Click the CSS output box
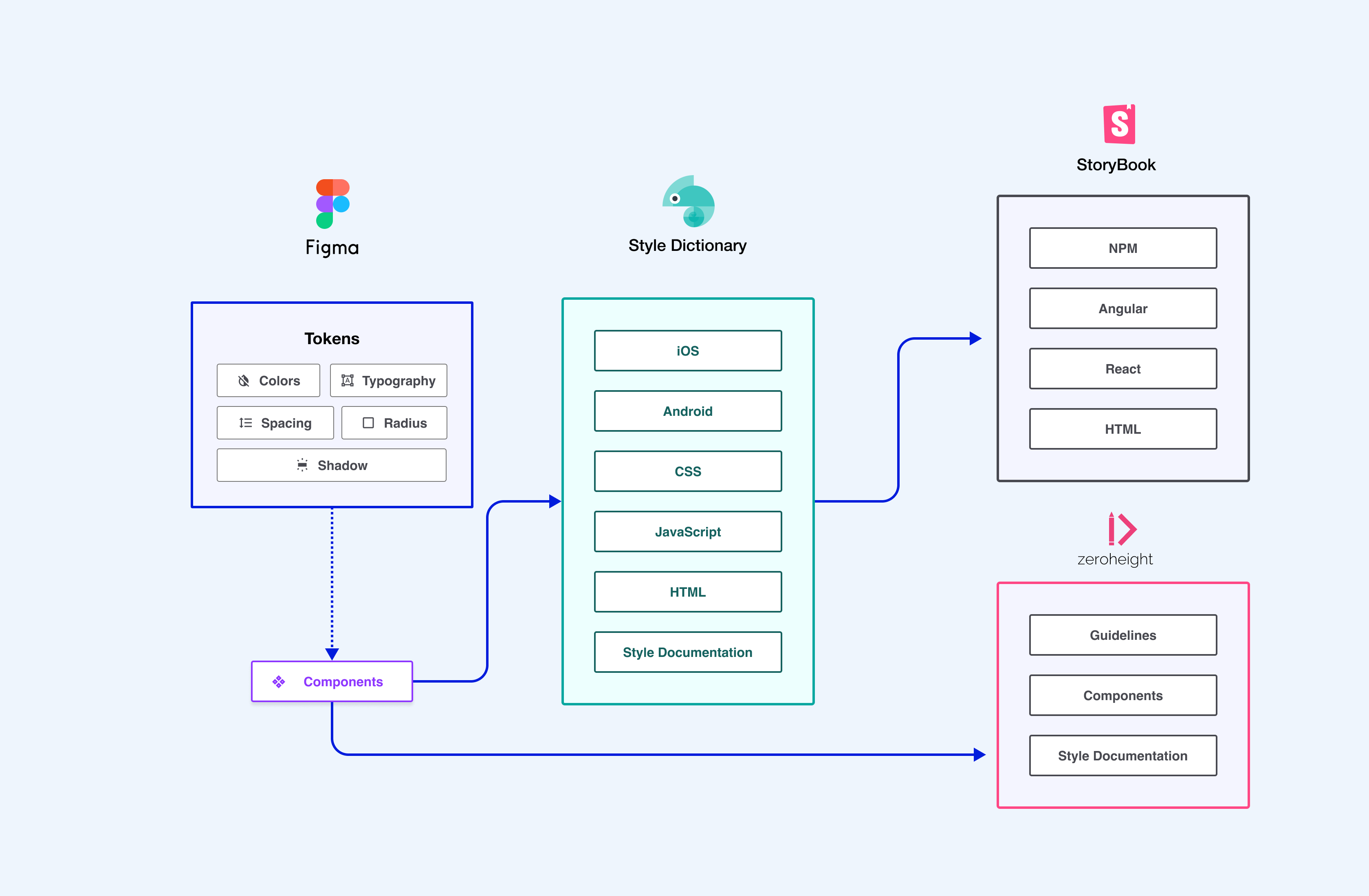 tap(688, 472)
